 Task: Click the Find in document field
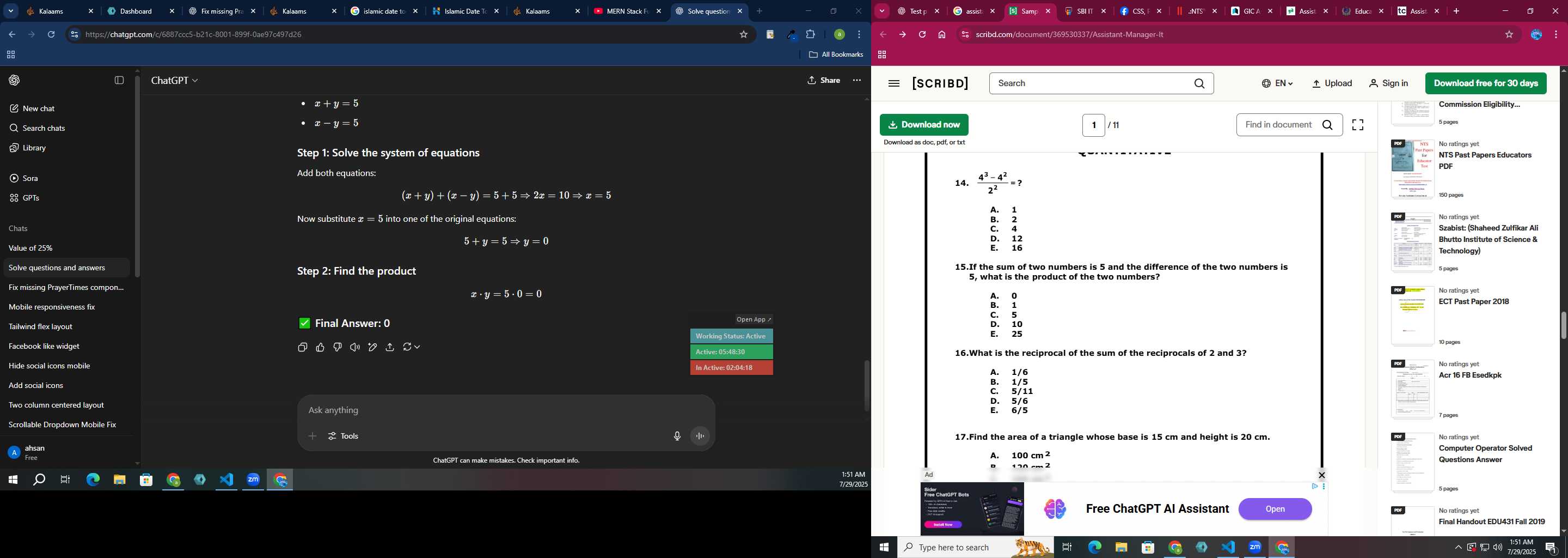(1289, 125)
